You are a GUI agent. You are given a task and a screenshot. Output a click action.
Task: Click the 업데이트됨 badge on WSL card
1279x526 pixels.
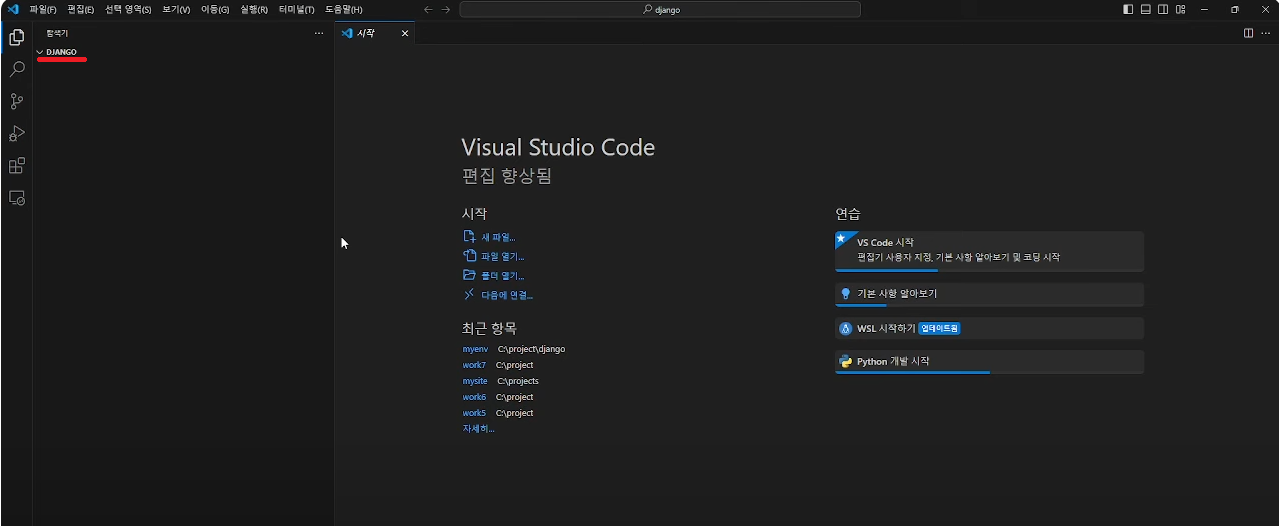939,328
